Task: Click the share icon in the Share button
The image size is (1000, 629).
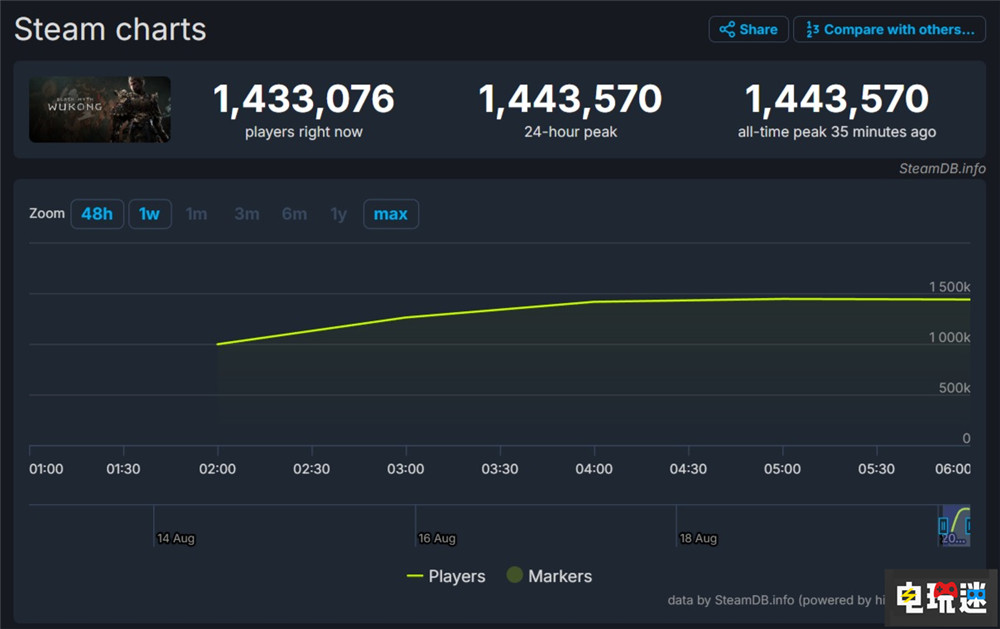Action: pos(727,29)
